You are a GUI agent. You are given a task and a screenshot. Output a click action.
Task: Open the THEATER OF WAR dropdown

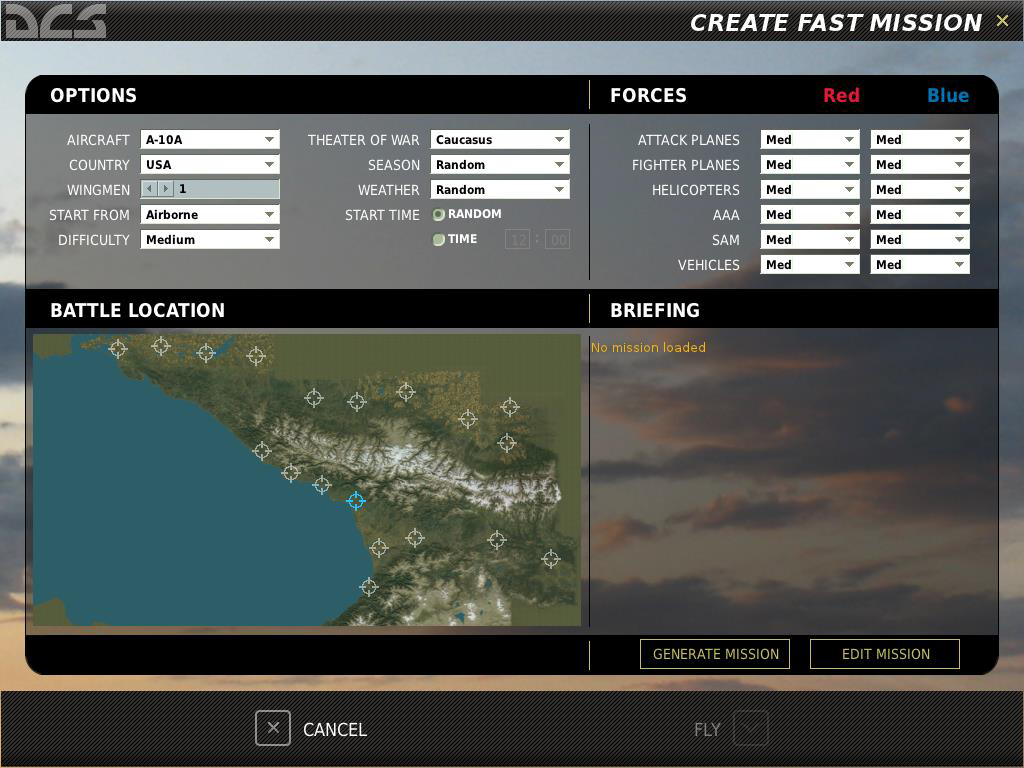point(500,139)
